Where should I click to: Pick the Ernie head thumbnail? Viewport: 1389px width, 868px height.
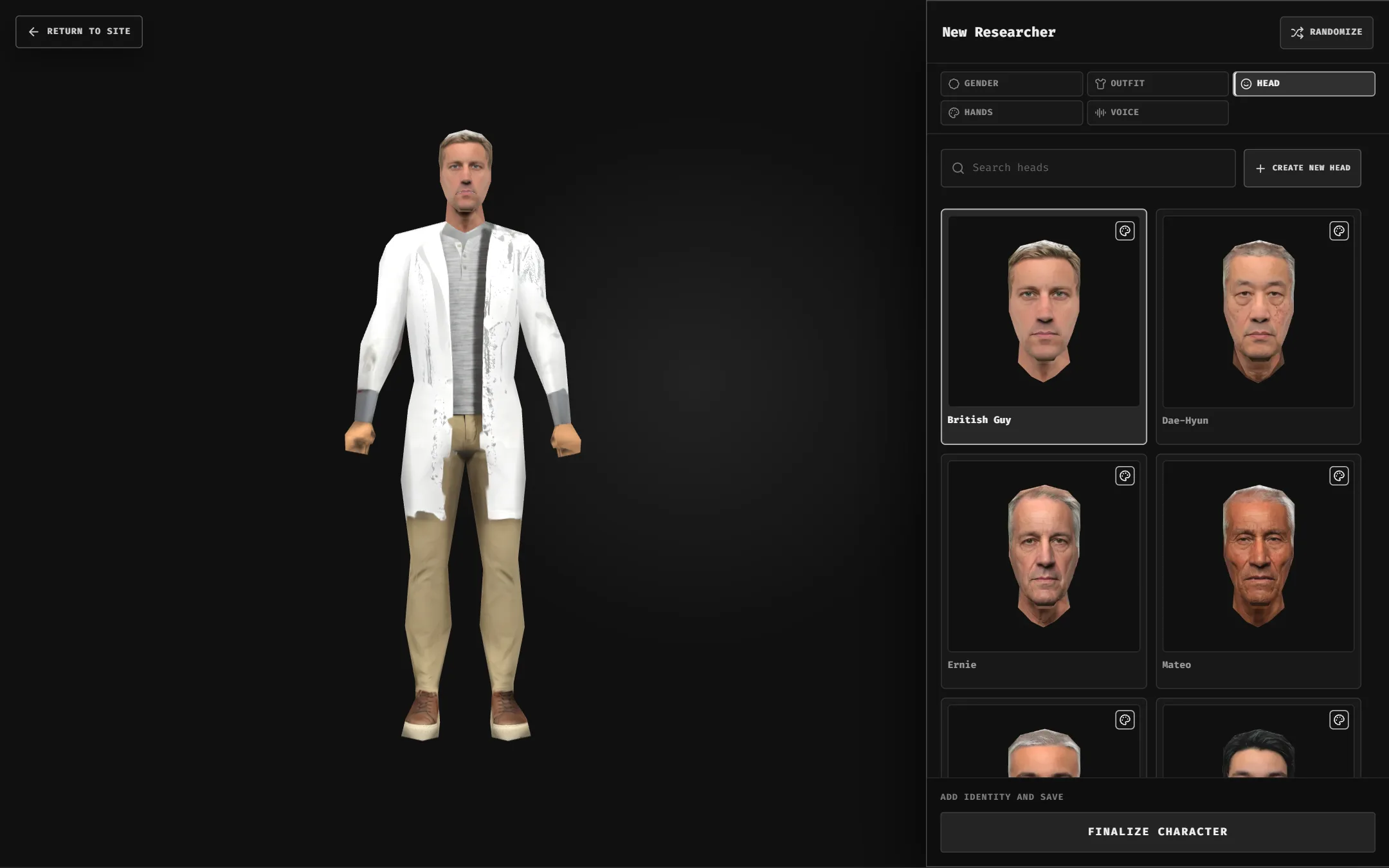click(x=1044, y=556)
